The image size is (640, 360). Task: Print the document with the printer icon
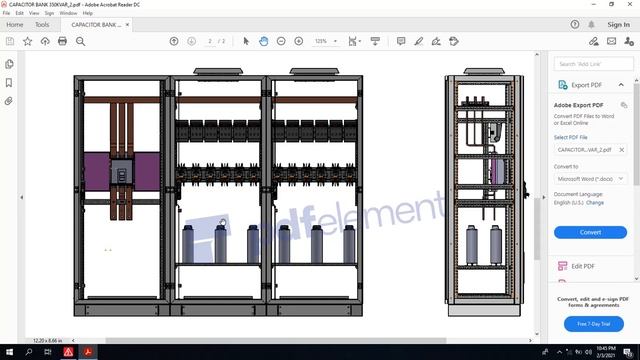pos(62,41)
